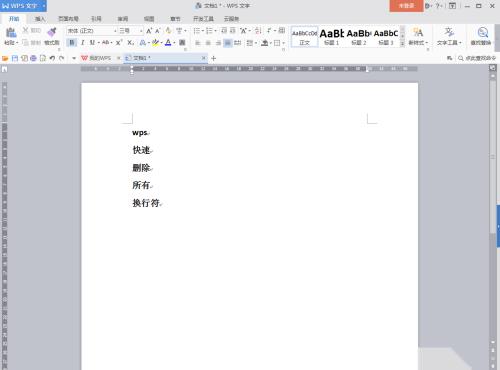Decrease the paragraph indent
The height and width of the screenshot is (370, 500).
point(224,31)
